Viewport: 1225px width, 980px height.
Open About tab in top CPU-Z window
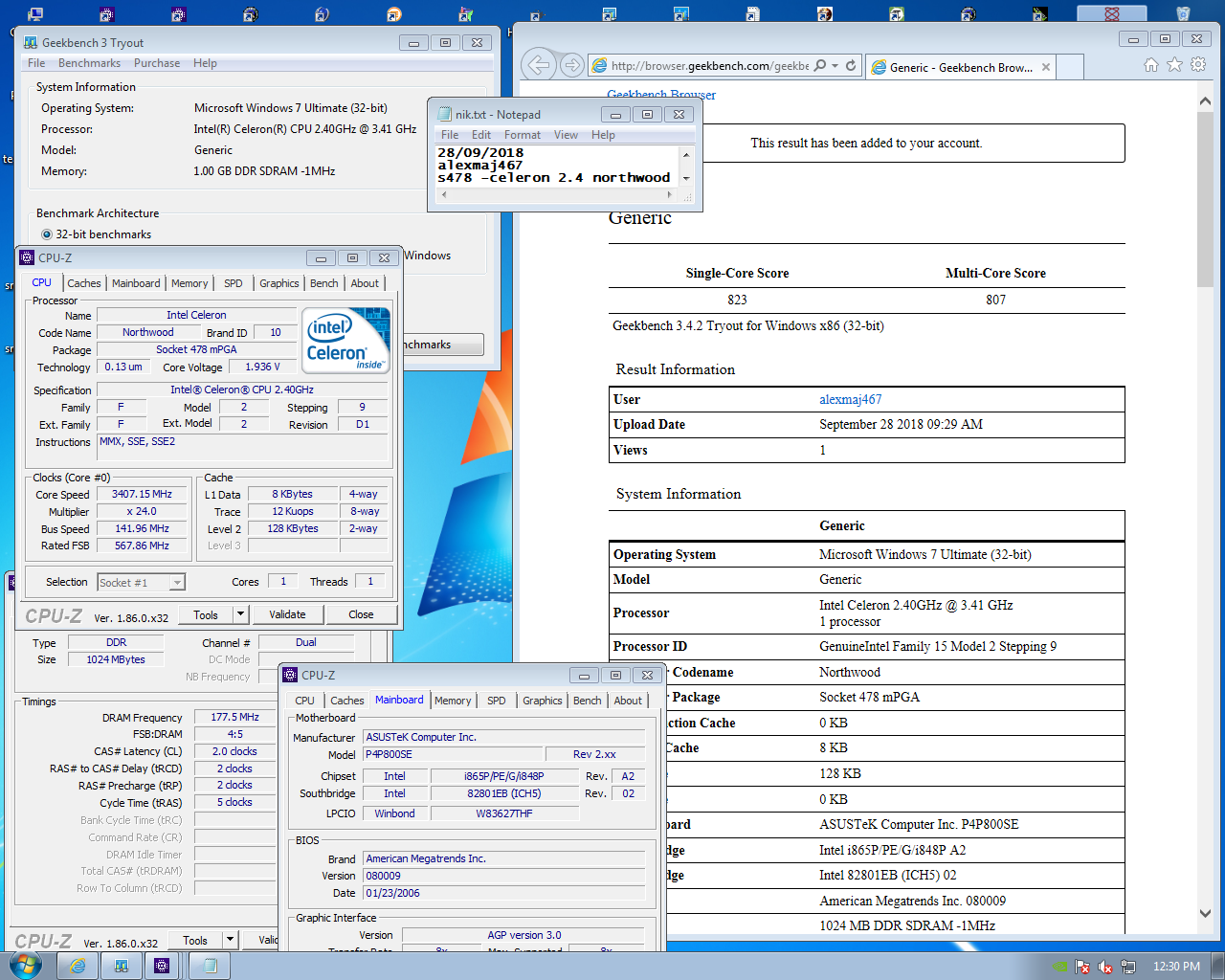(x=365, y=283)
